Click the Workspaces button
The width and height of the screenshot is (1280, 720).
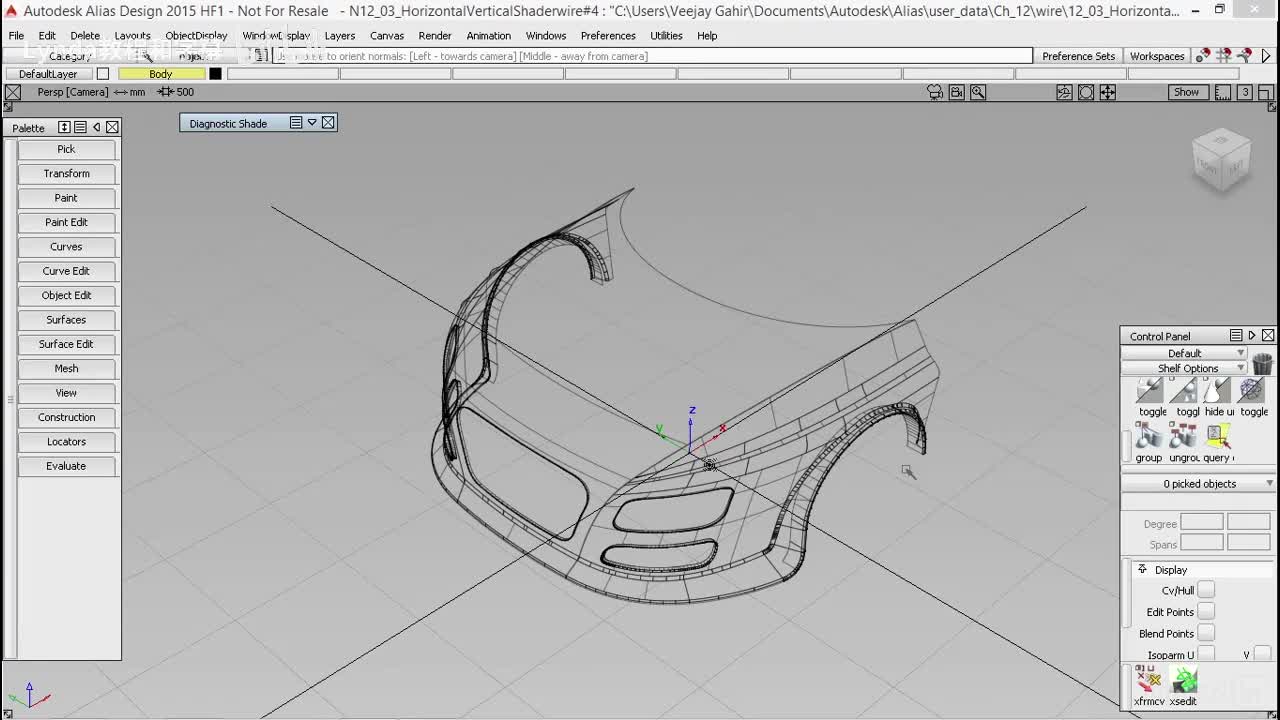click(x=1157, y=56)
